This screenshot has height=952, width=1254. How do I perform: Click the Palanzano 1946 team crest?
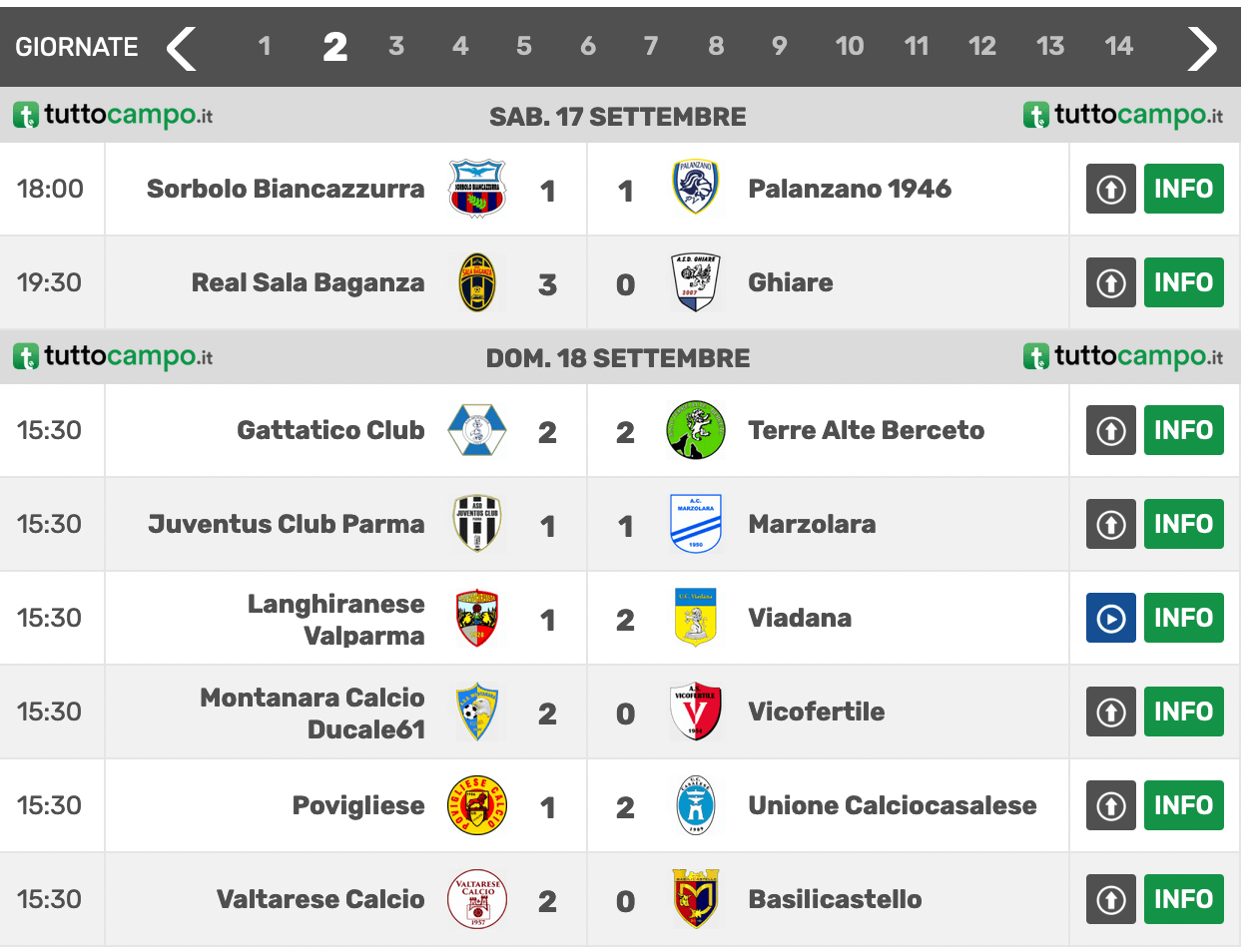coord(695,189)
